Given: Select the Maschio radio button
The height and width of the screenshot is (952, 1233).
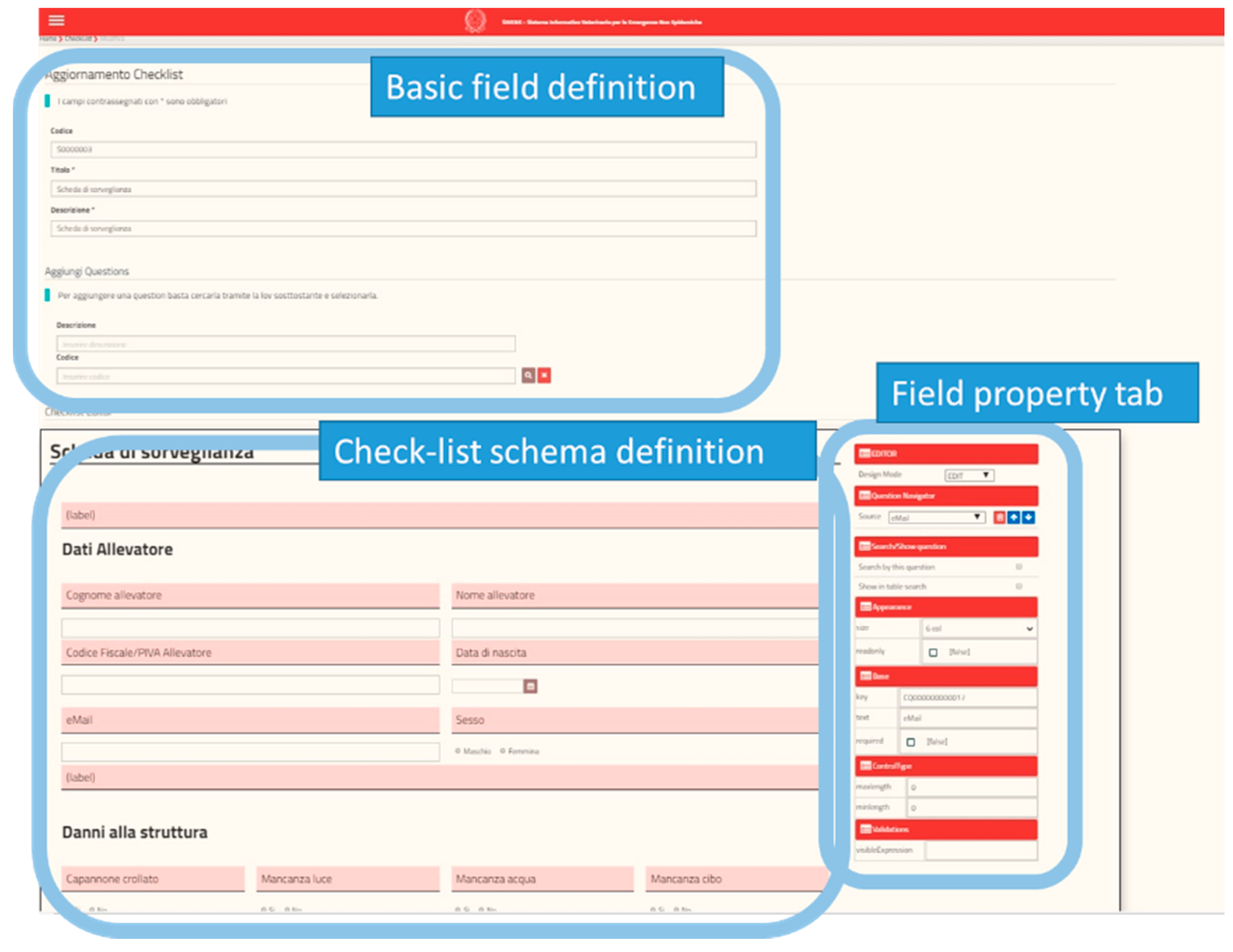Looking at the screenshot, I should (x=458, y=751).
